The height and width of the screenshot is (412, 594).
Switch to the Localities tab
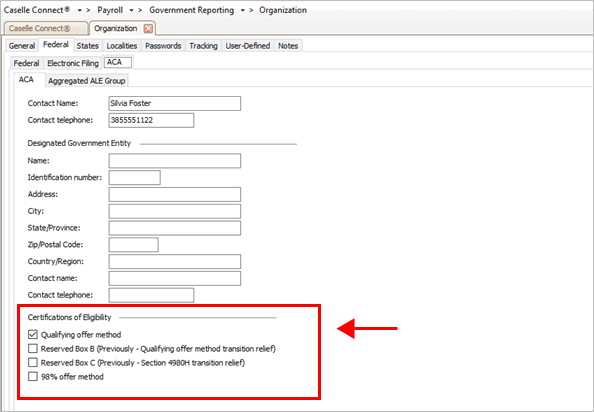click(122, 46)
